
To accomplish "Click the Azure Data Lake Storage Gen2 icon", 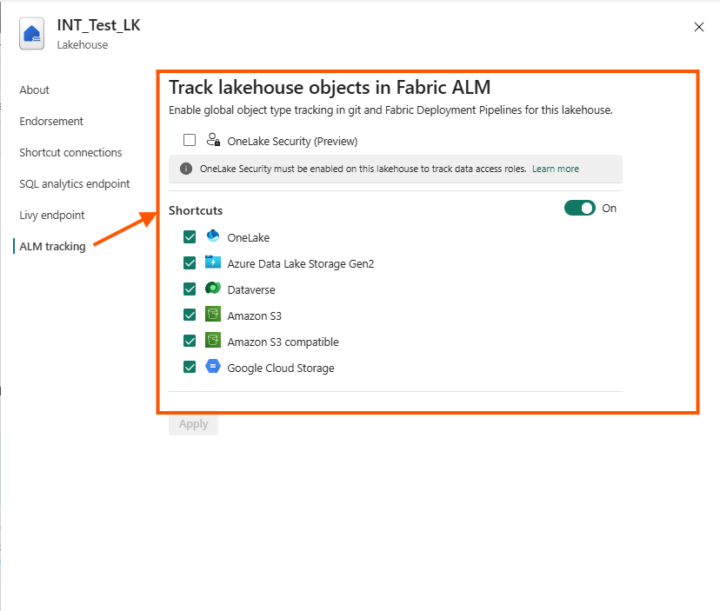I will click(213, 262).
